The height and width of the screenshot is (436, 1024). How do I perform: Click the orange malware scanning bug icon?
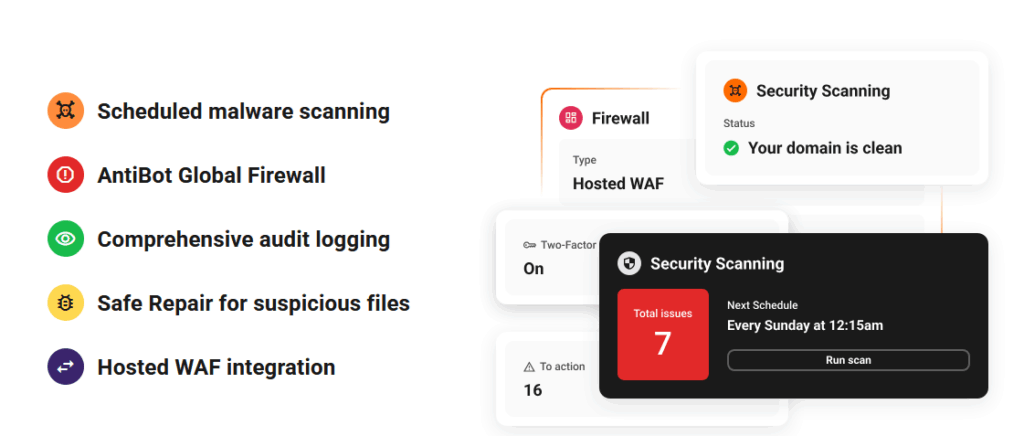click(65, 110)
